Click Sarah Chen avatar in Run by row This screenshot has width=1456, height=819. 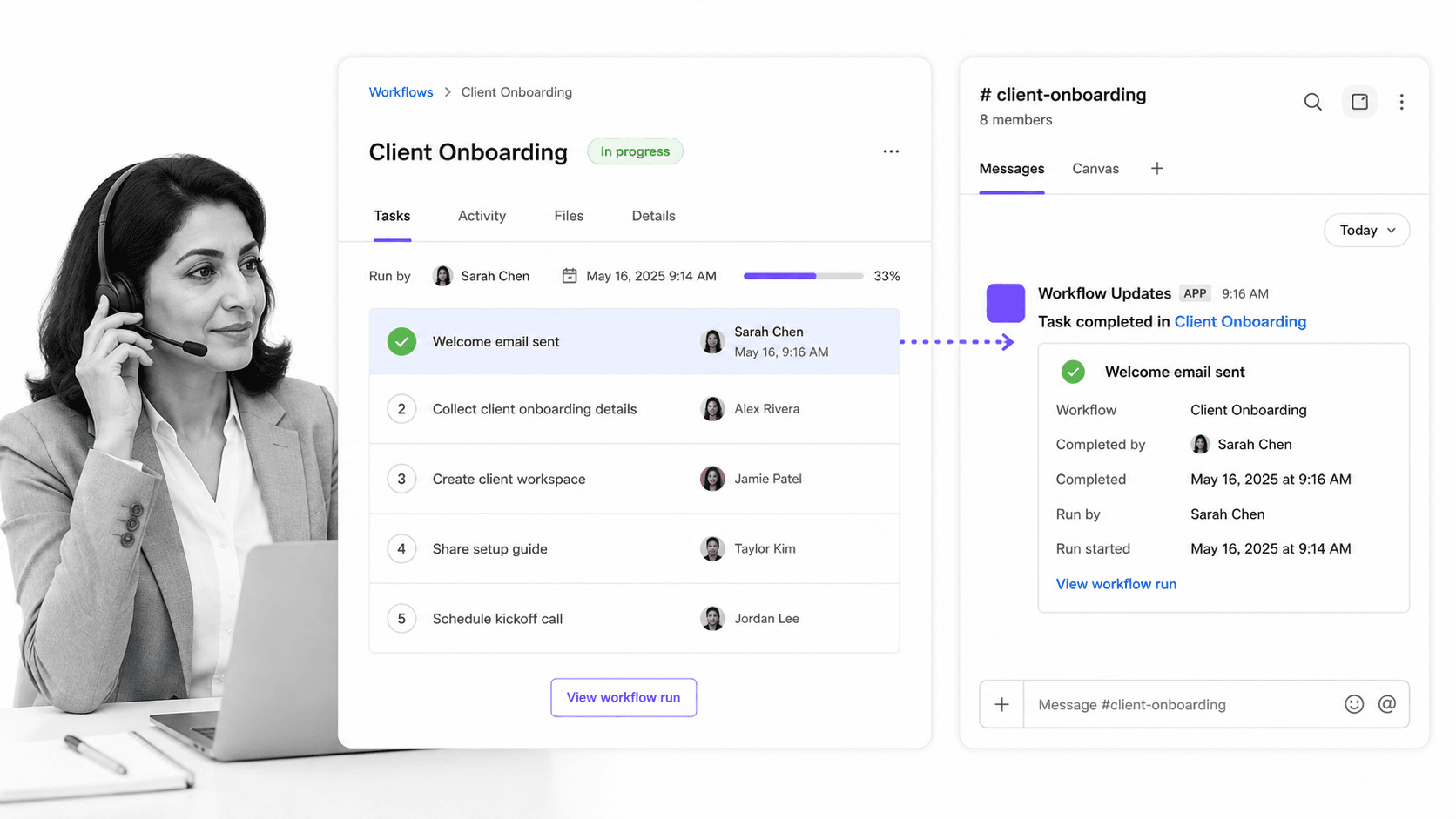point(443,276)
